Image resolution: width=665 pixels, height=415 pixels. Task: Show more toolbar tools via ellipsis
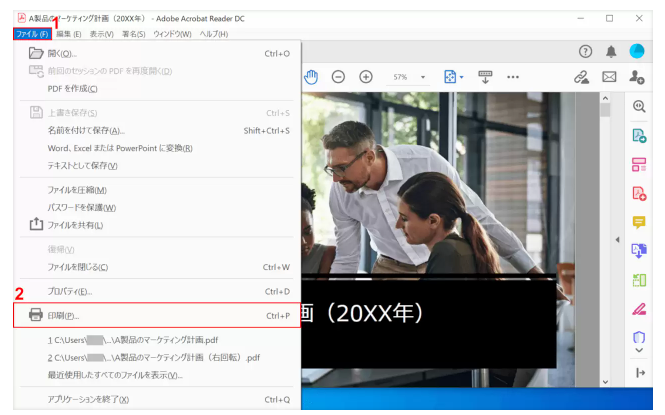pos(513,77)
